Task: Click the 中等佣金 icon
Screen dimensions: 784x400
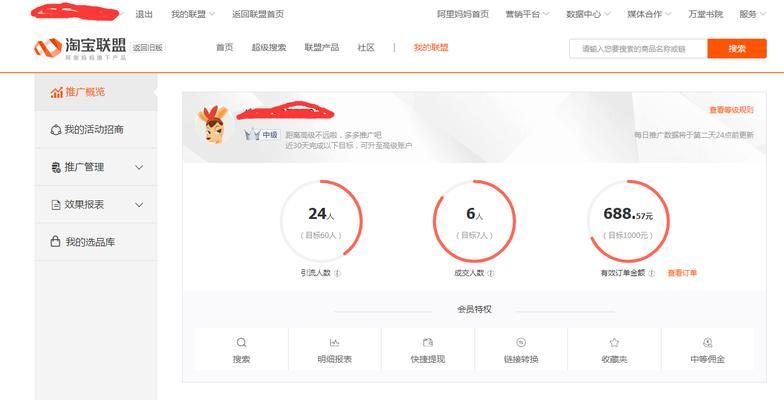Action: pos(708,342)
